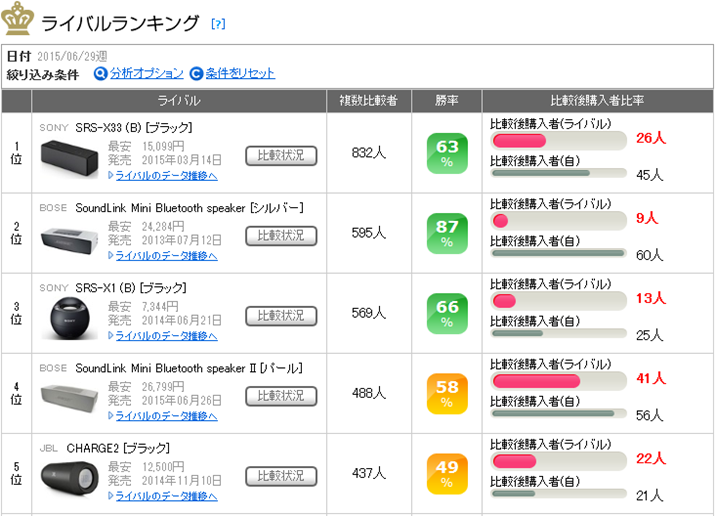Click the crown ranking icon
Image resolution: width=715 pixels, height=516 pixels.
click(19, 19)
